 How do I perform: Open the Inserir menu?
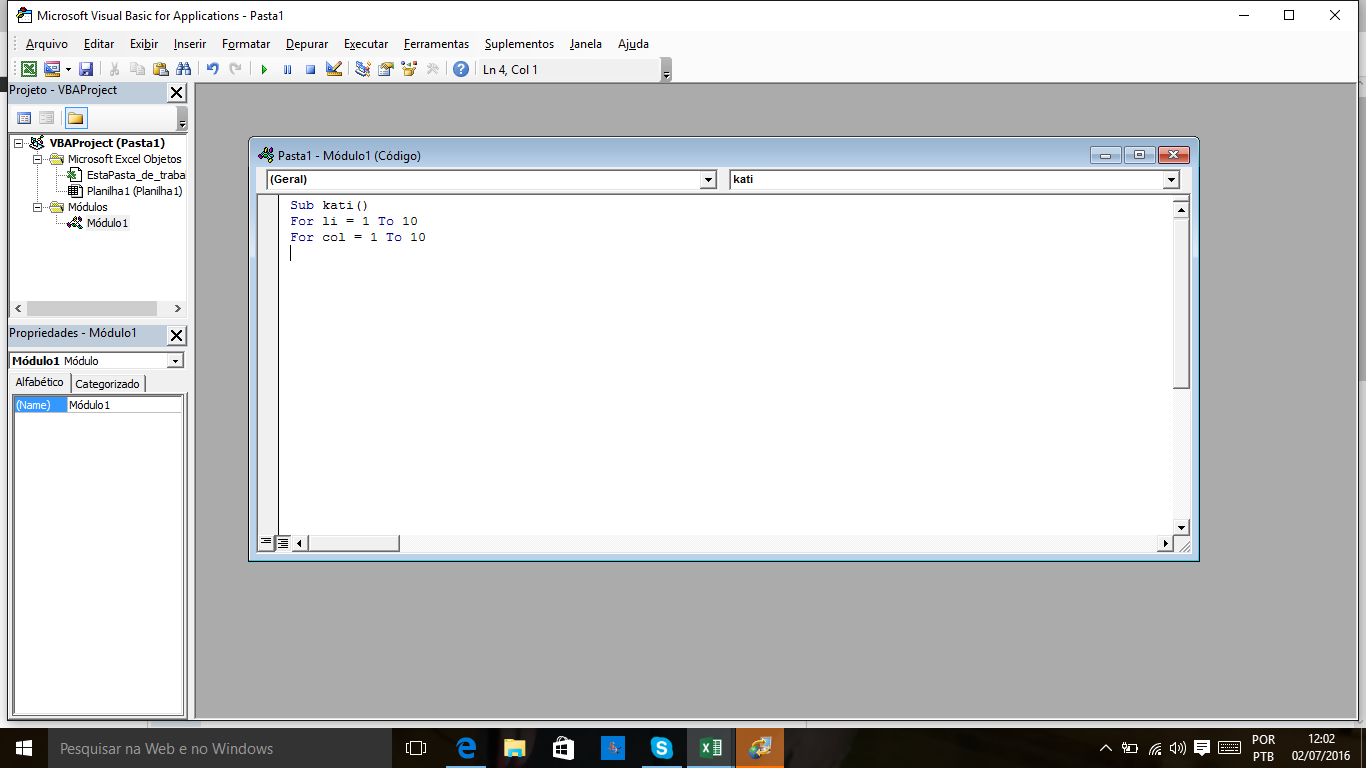pos(190,44)
